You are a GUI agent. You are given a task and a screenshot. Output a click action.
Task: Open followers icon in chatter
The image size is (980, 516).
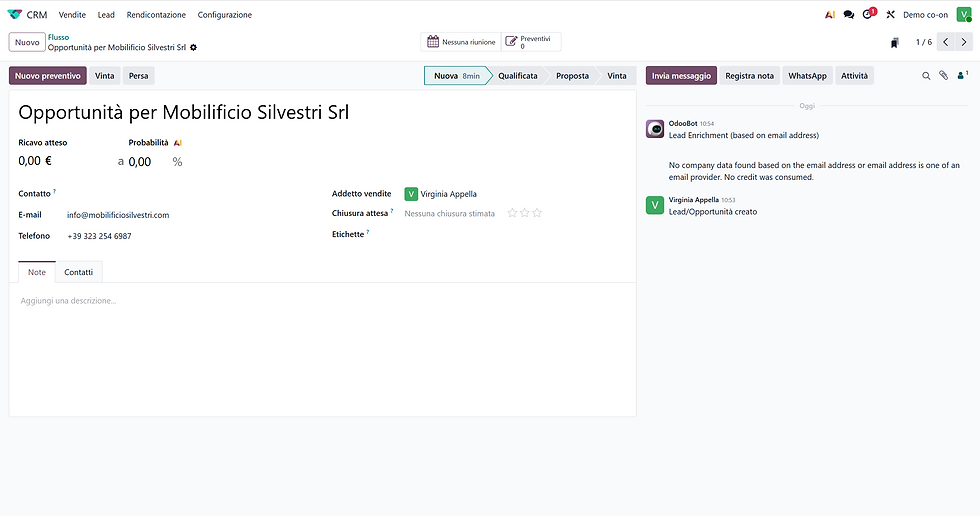point(962,75)
